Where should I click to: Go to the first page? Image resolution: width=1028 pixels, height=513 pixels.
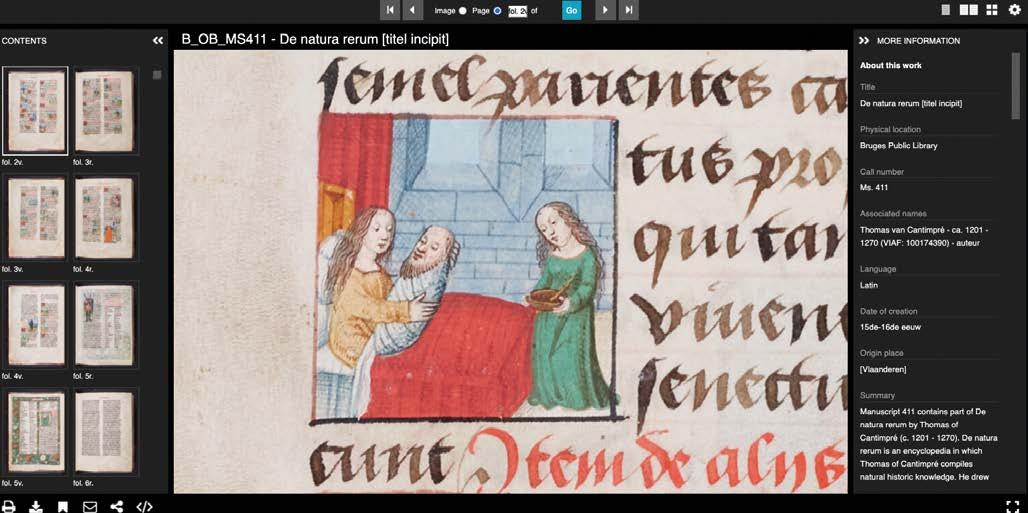(x=390, y=10)
